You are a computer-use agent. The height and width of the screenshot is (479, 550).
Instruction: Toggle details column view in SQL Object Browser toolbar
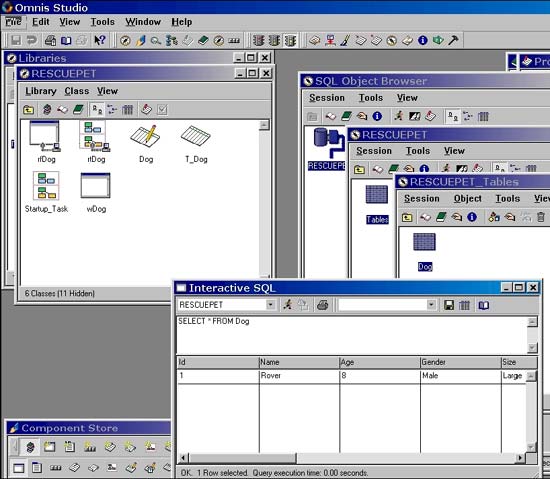click(483, 116)
